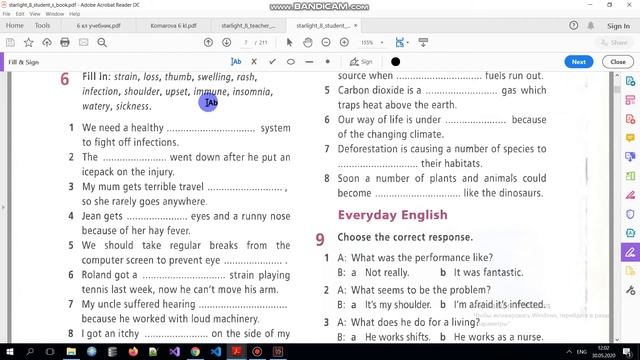
Task: Switch to the starlight_8_teacher tab
Action: (248, 26)
